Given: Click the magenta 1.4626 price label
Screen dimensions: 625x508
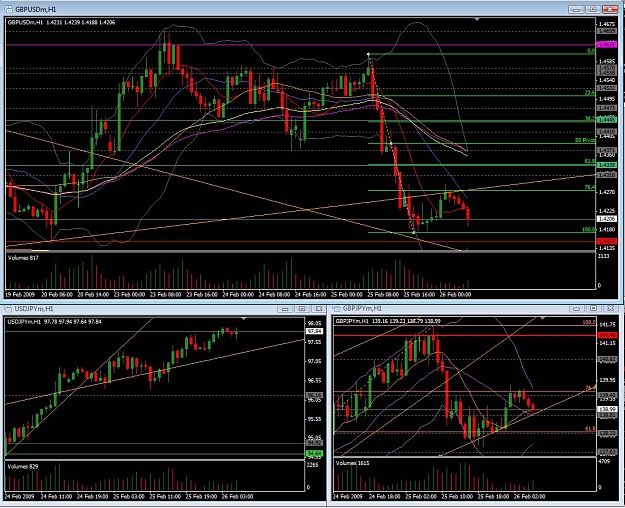Looking at the screenshot, I should coord(606,45).
